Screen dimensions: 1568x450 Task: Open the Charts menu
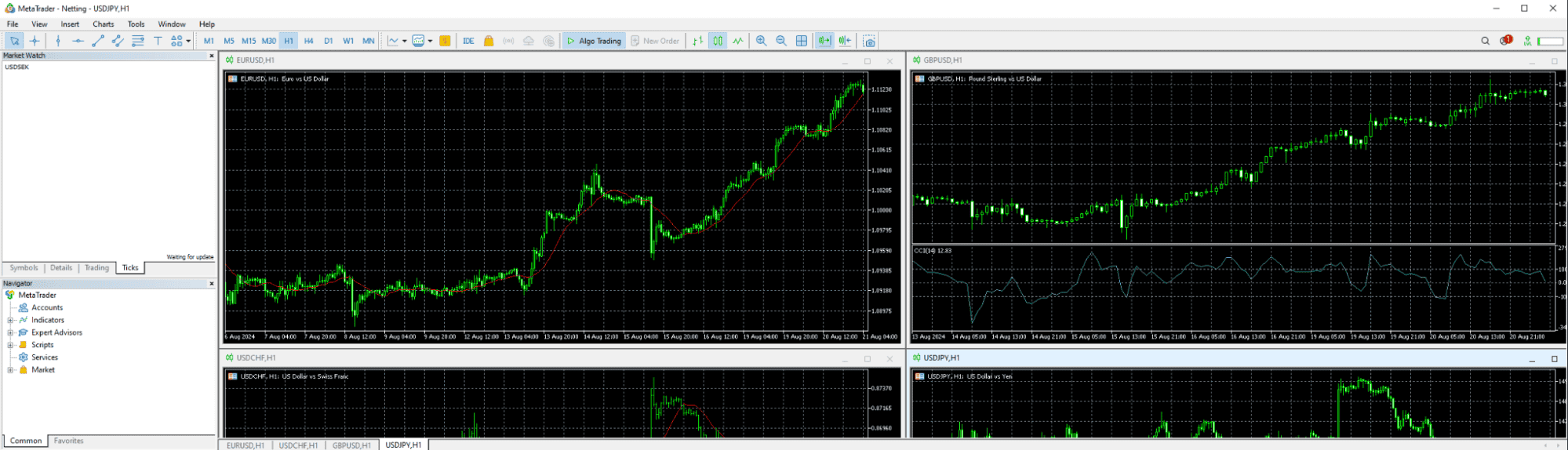(x=103, y=24)
